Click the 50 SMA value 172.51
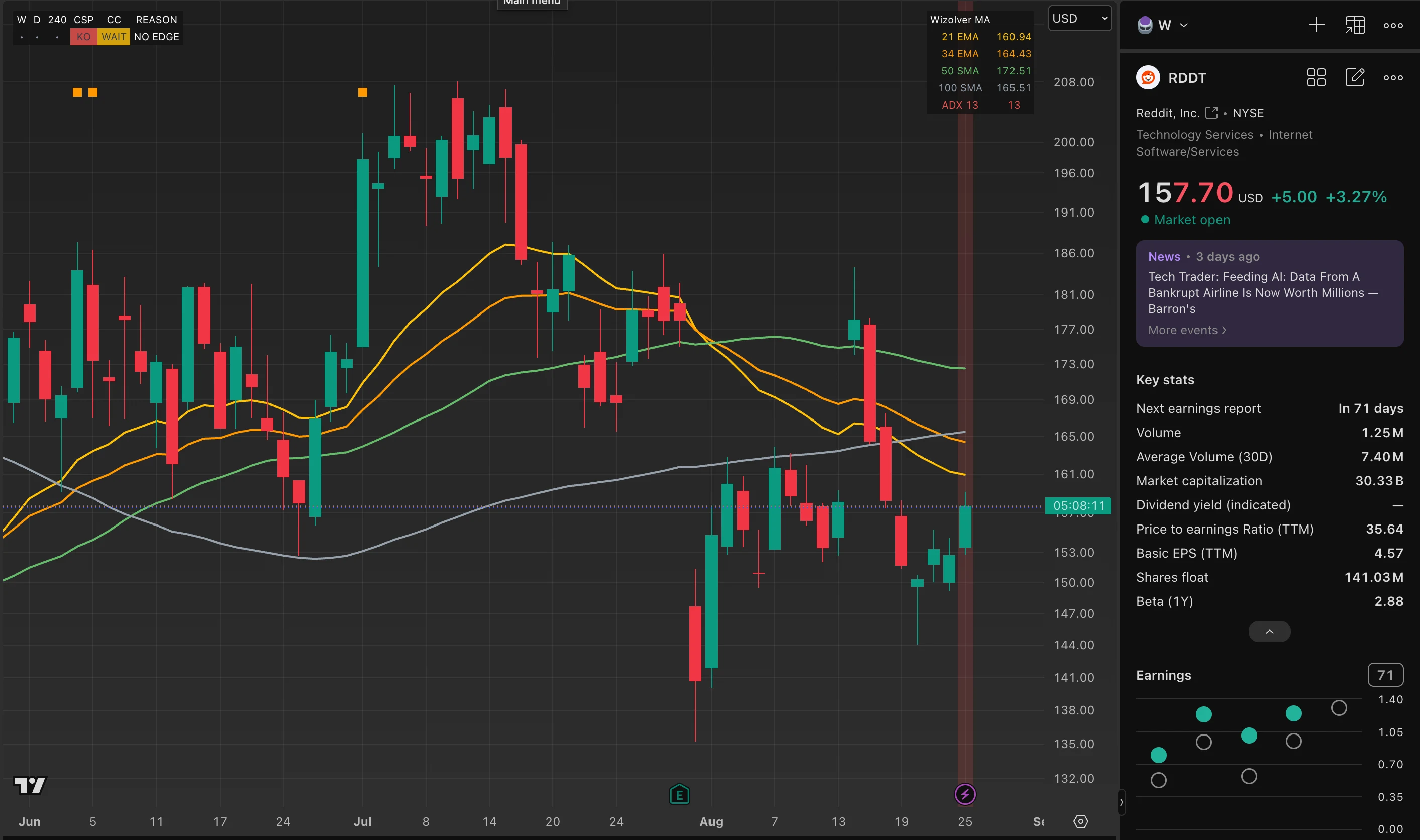Viewport: 1420px width, 840px height. point(1013,71)
